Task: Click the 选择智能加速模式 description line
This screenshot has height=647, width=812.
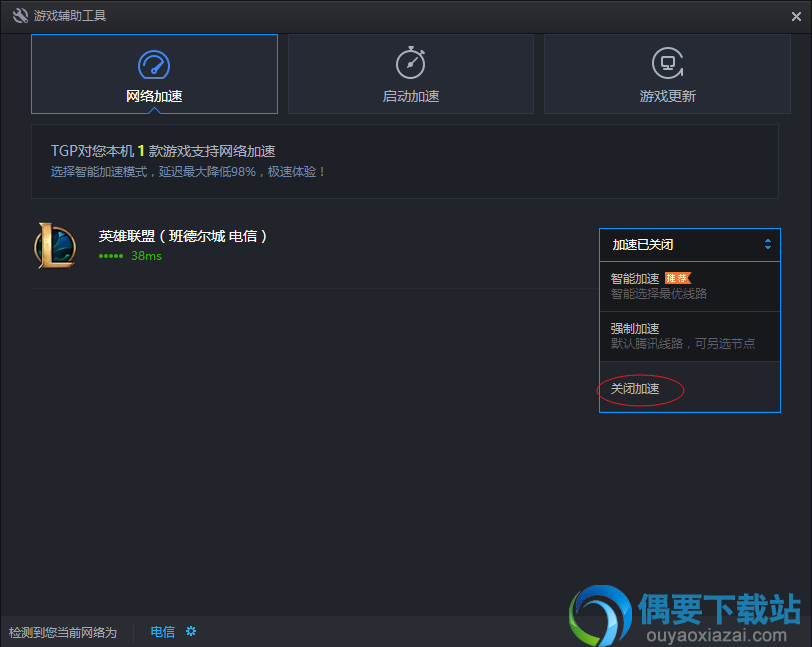Action: (188, 171)
